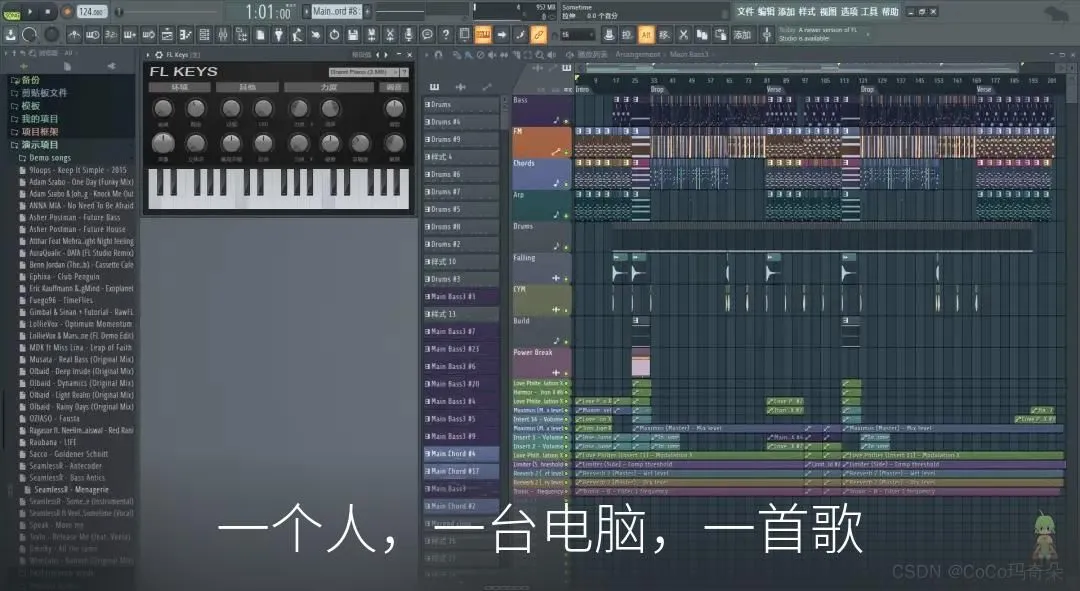Open the 文件 menu

[745, 12]
